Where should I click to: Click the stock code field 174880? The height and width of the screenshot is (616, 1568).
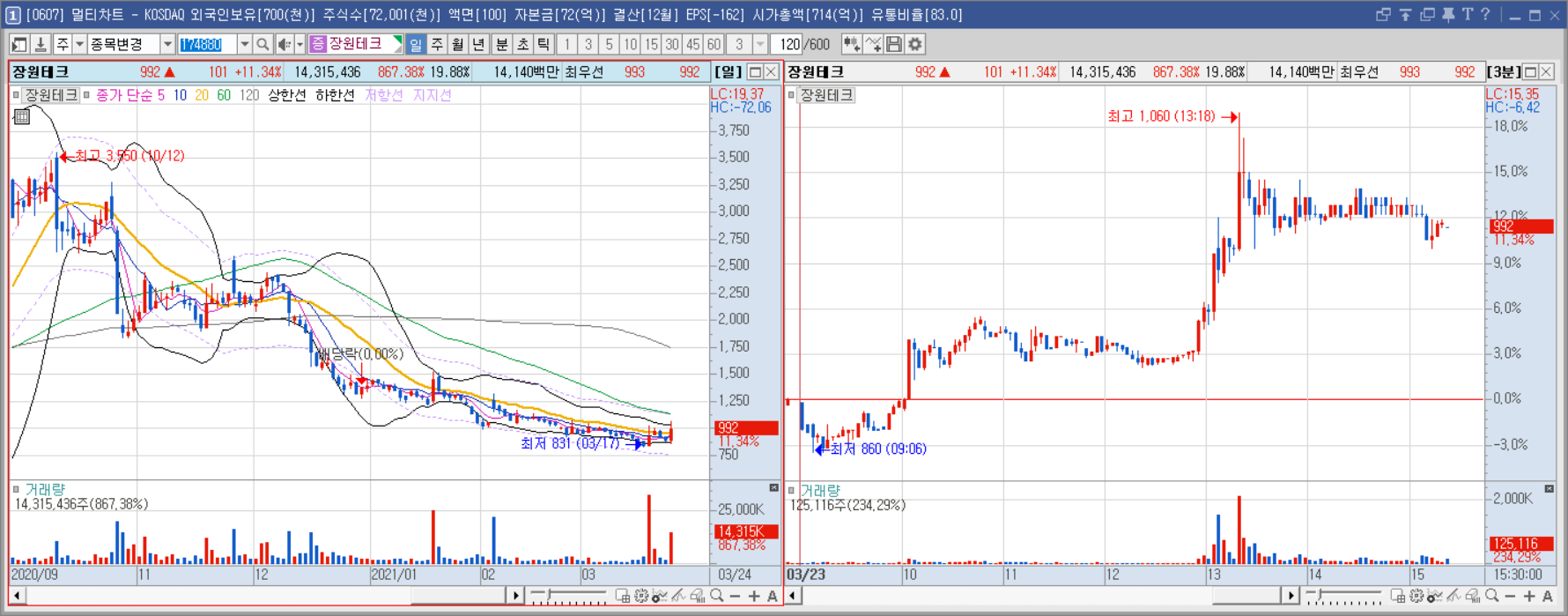click(x=207, y=44)
